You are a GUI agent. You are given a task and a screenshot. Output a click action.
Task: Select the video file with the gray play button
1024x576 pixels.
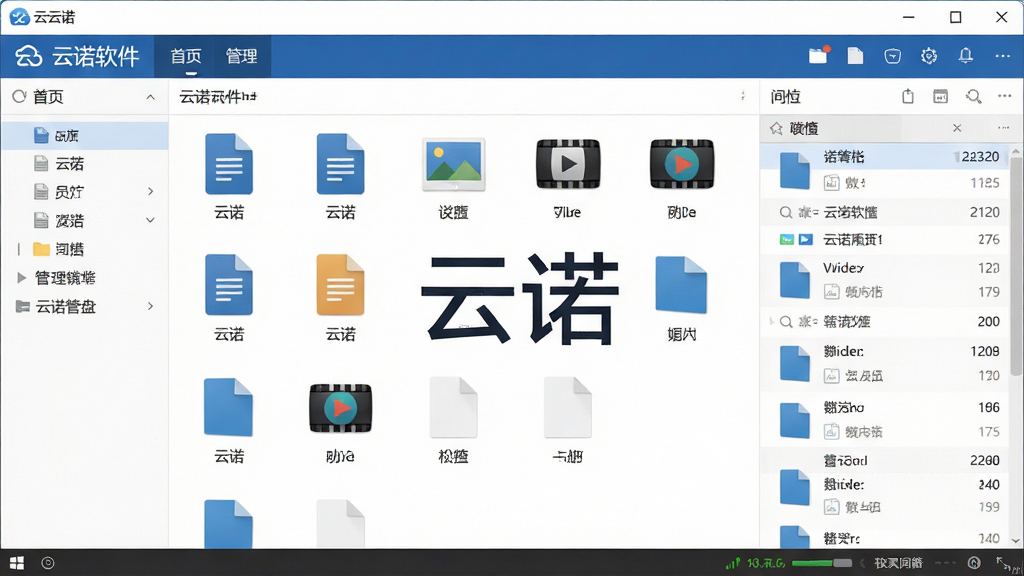[x=568, y=164]
